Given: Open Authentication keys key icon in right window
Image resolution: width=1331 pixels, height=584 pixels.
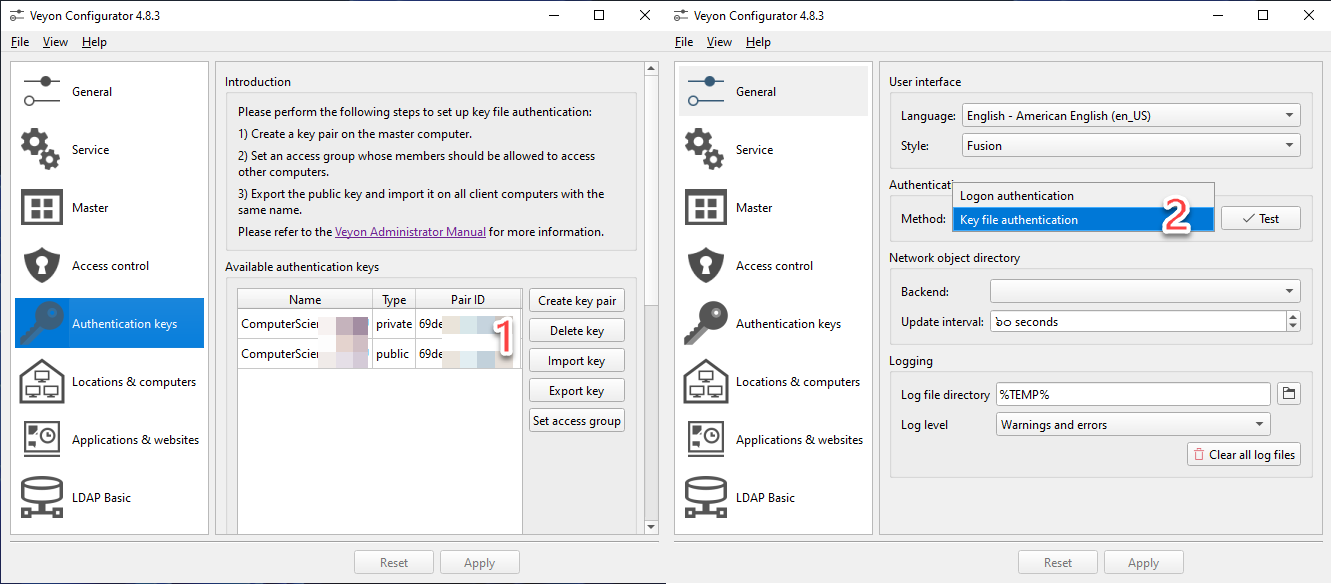Looking at the screenshot, I should pos(705,323).
